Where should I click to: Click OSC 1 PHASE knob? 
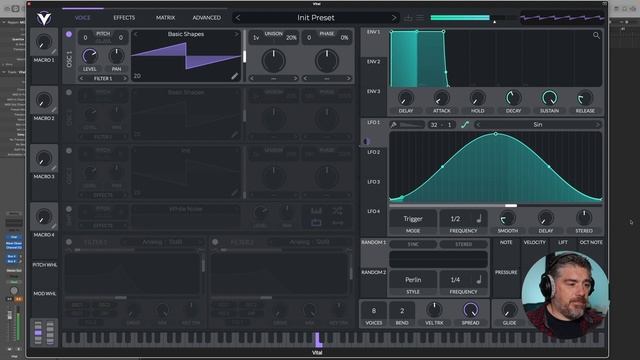click(x=327, y=60)
